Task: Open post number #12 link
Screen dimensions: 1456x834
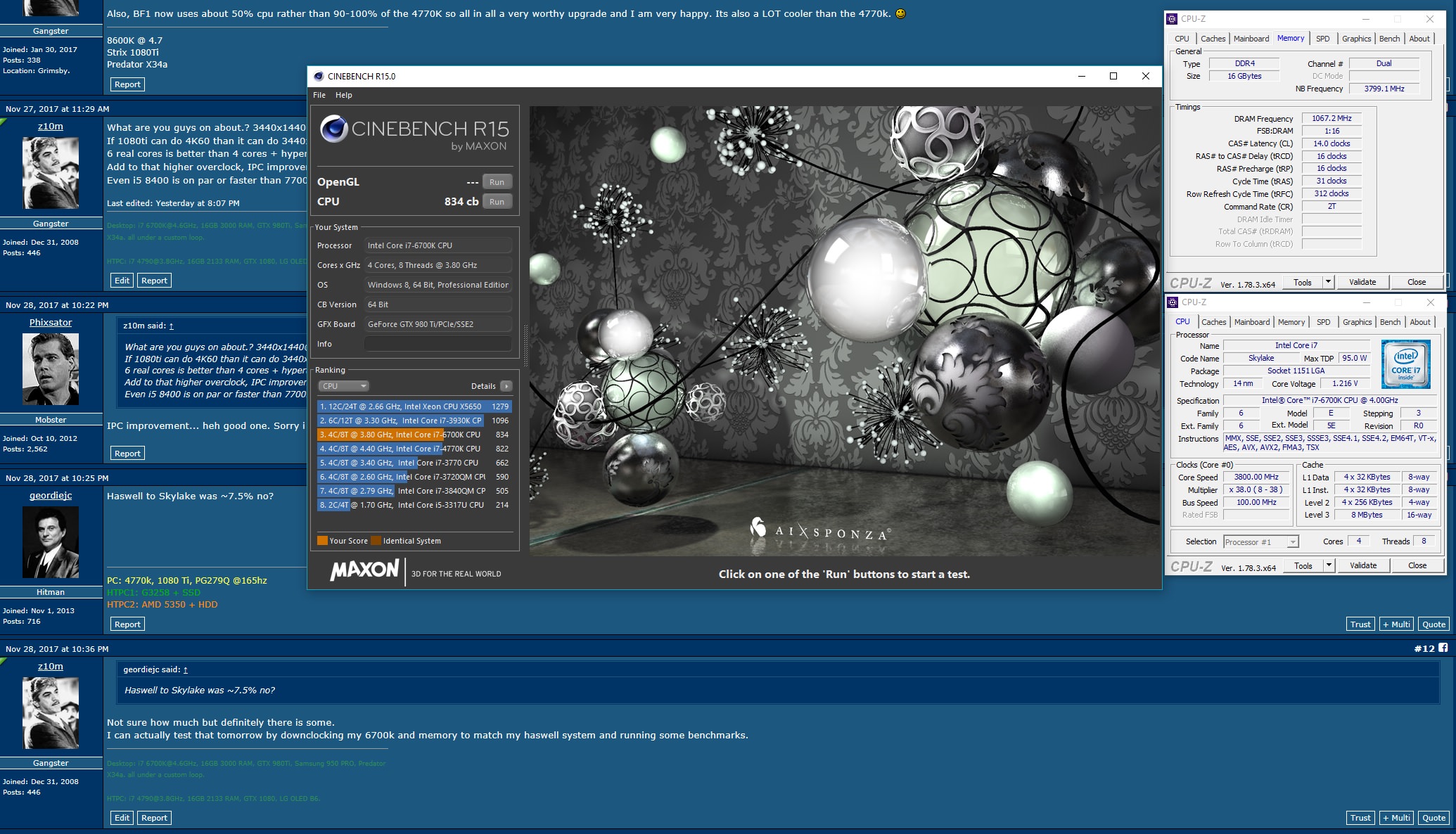Action: (x=1424, y=648)
